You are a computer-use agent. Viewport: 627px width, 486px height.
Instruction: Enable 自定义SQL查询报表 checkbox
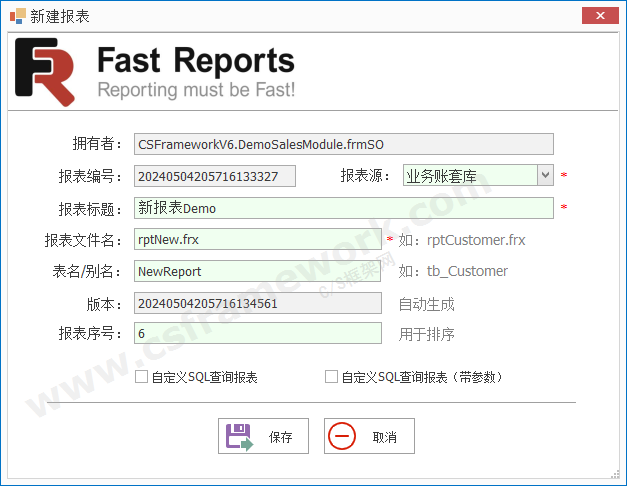click(x=141, y=376)
